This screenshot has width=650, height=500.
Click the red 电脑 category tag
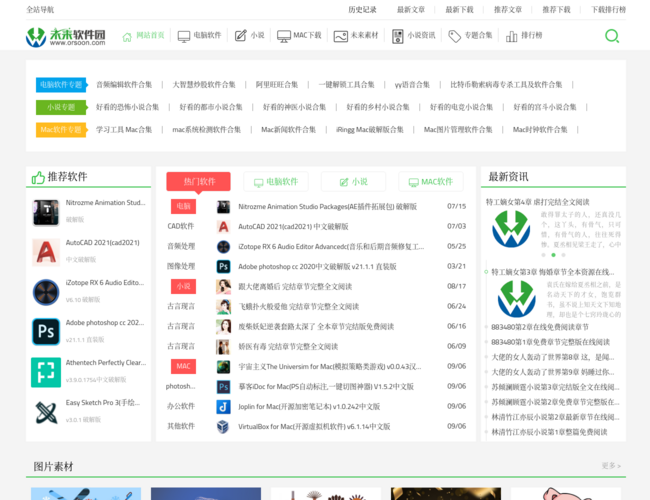click(183, 206)
